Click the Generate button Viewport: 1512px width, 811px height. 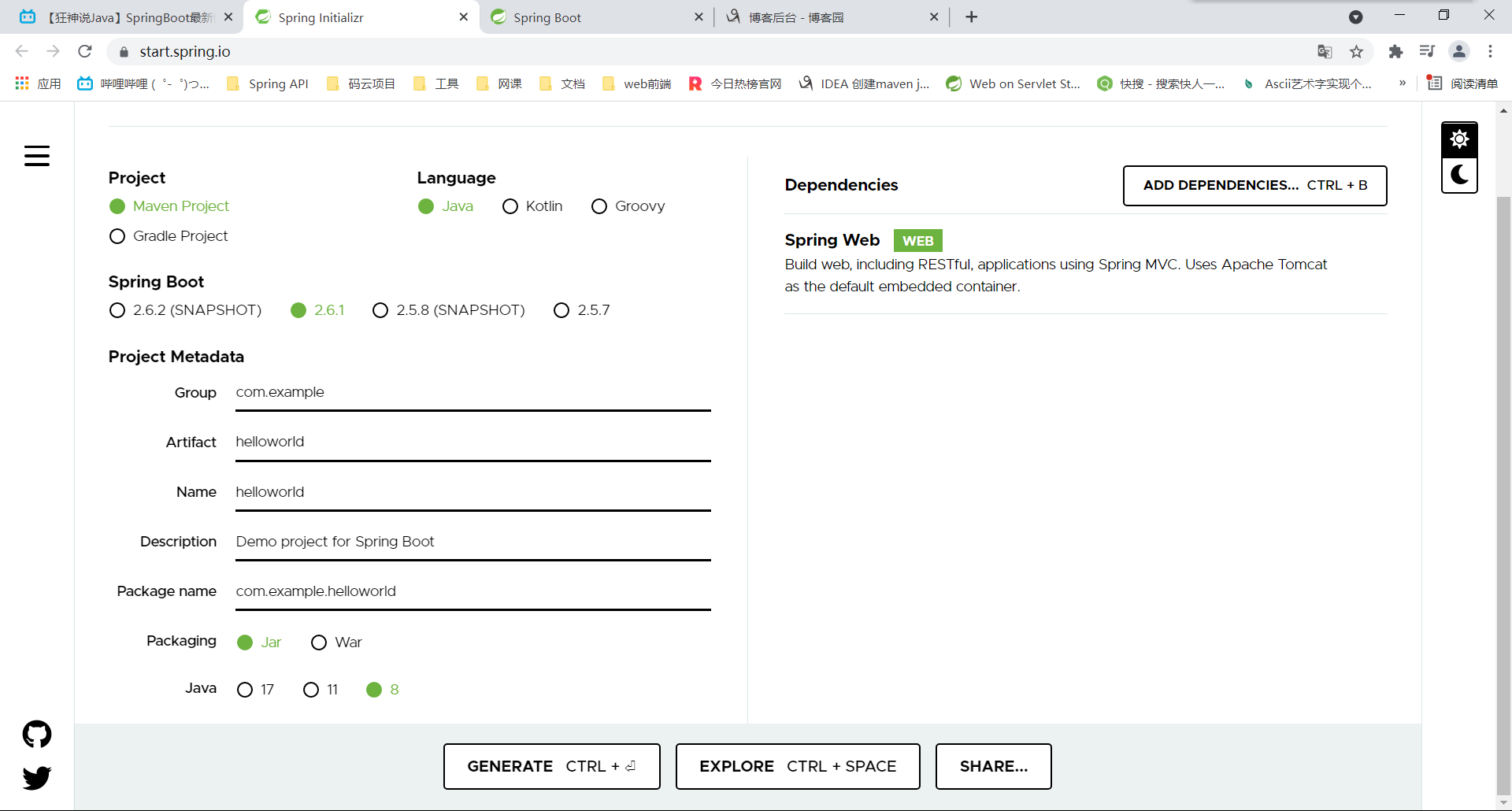(552, 766)
